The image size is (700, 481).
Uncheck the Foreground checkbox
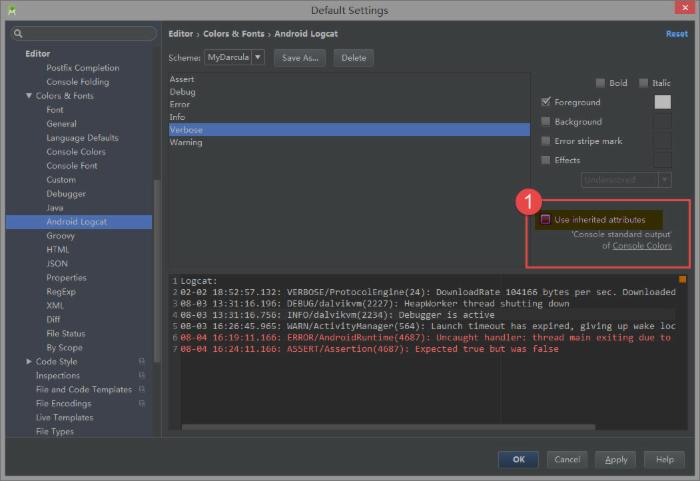coord(546,102)
